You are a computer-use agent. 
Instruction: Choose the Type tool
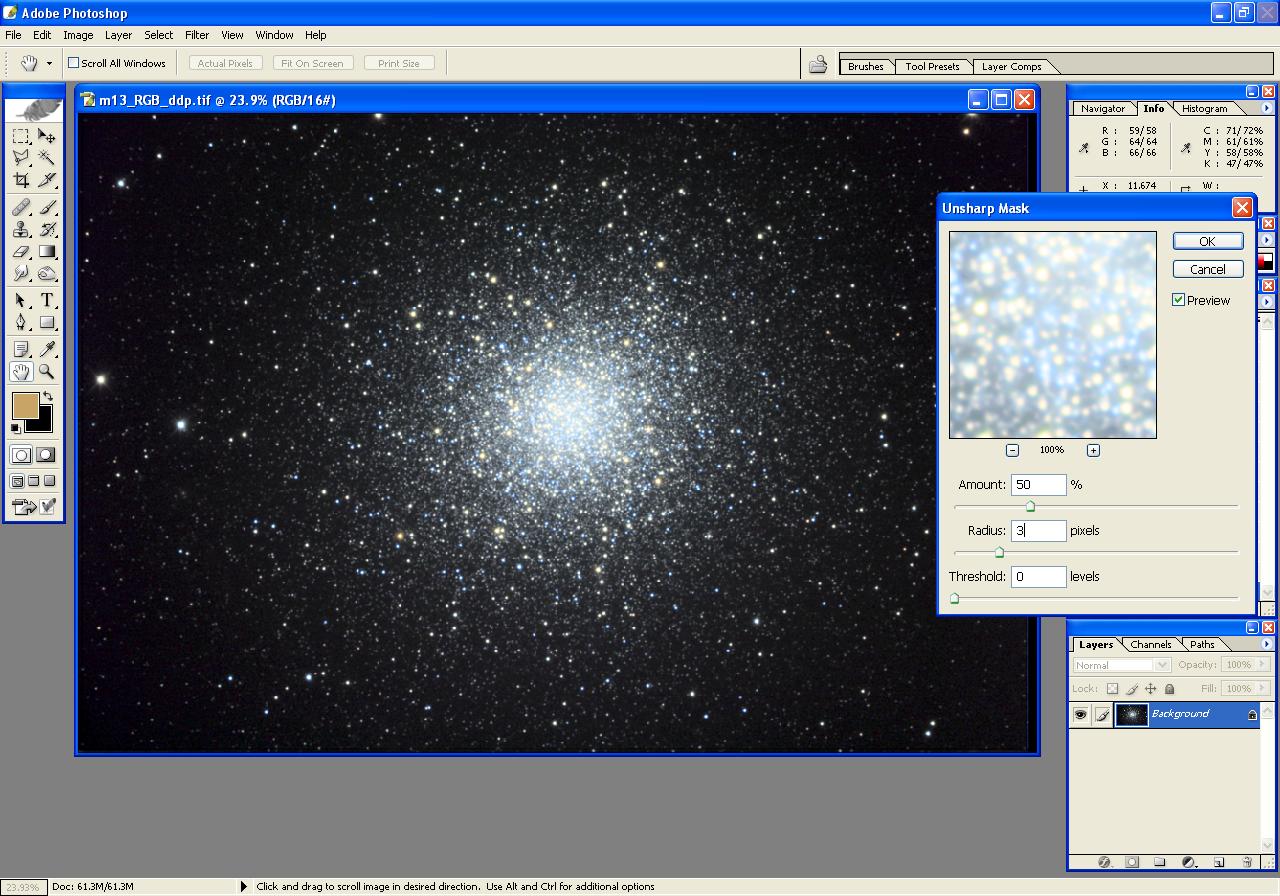[x=47, y=300]
